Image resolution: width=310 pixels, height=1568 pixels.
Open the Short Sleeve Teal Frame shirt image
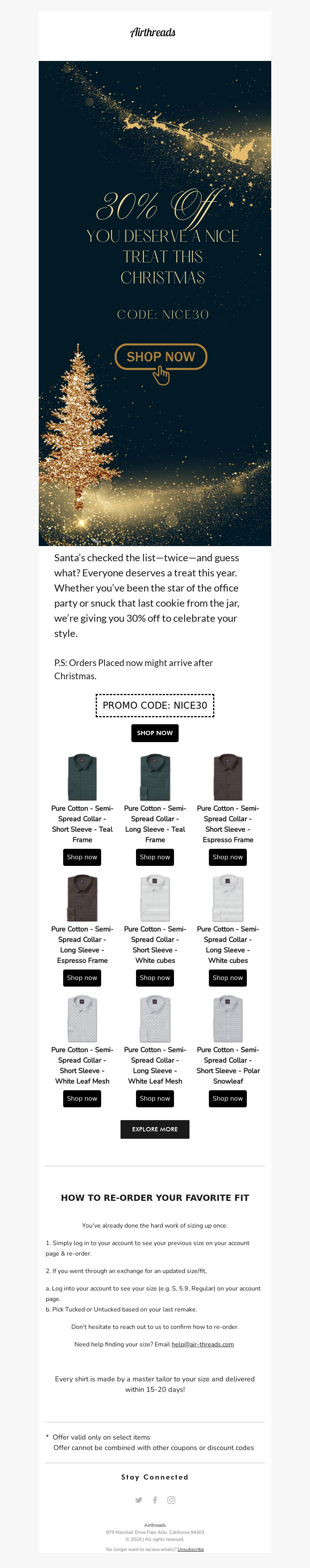[x=82, y=777]
